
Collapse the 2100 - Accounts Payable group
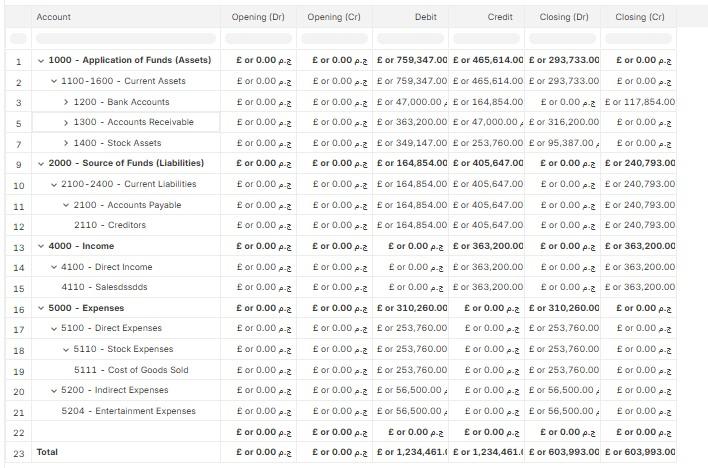[66, 205]
